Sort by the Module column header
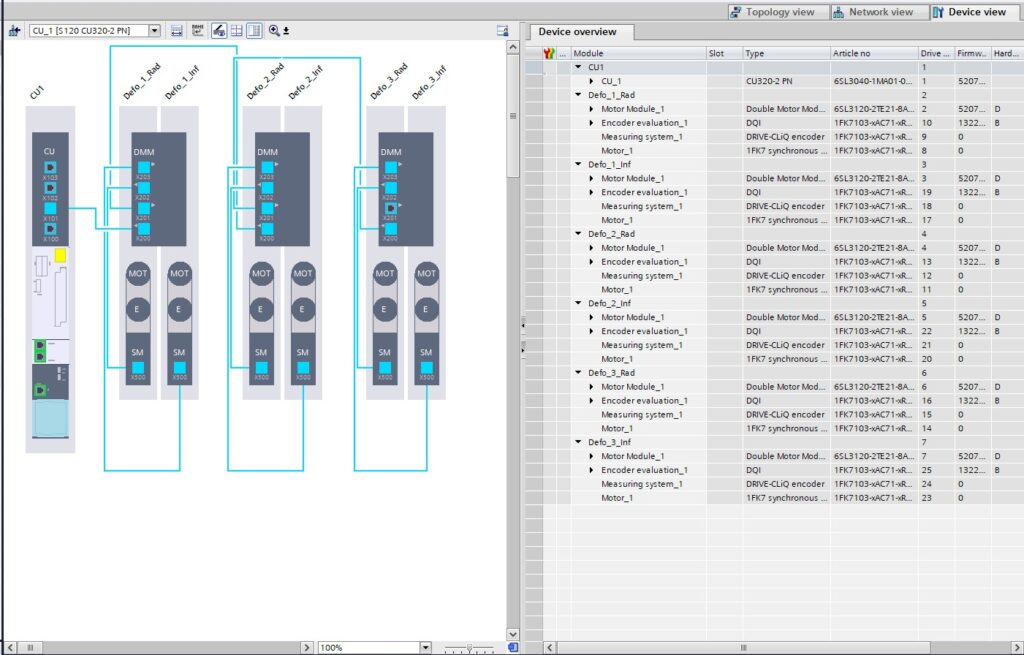Screen dimensions: 1024x655 (639, 54)
